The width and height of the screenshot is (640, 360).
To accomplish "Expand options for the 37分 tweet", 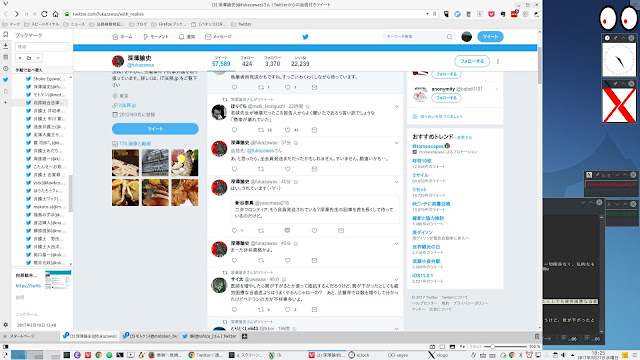I will (396, 143).
